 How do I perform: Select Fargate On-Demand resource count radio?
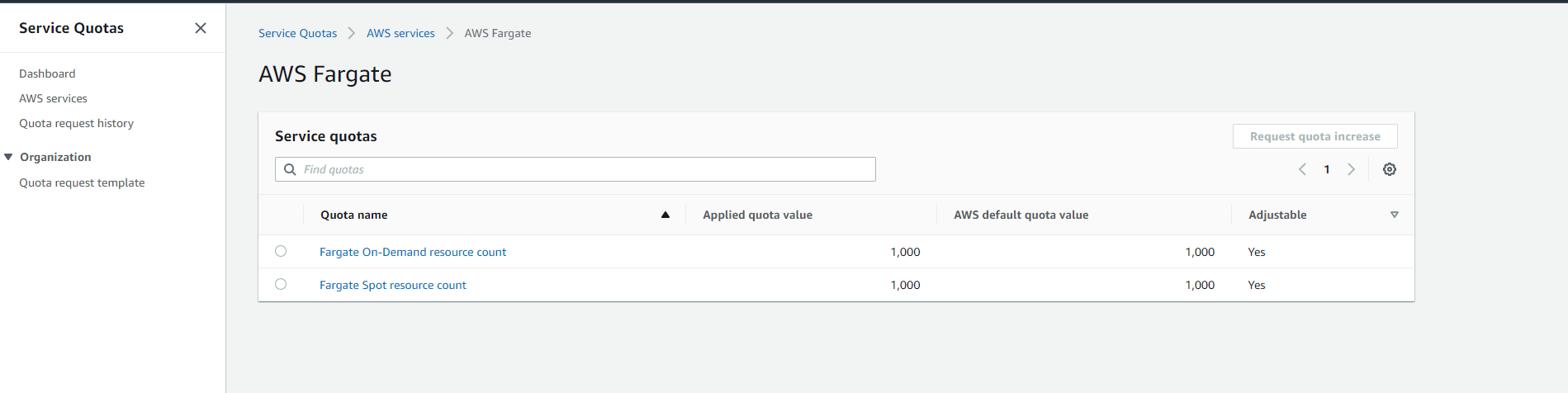281,251
